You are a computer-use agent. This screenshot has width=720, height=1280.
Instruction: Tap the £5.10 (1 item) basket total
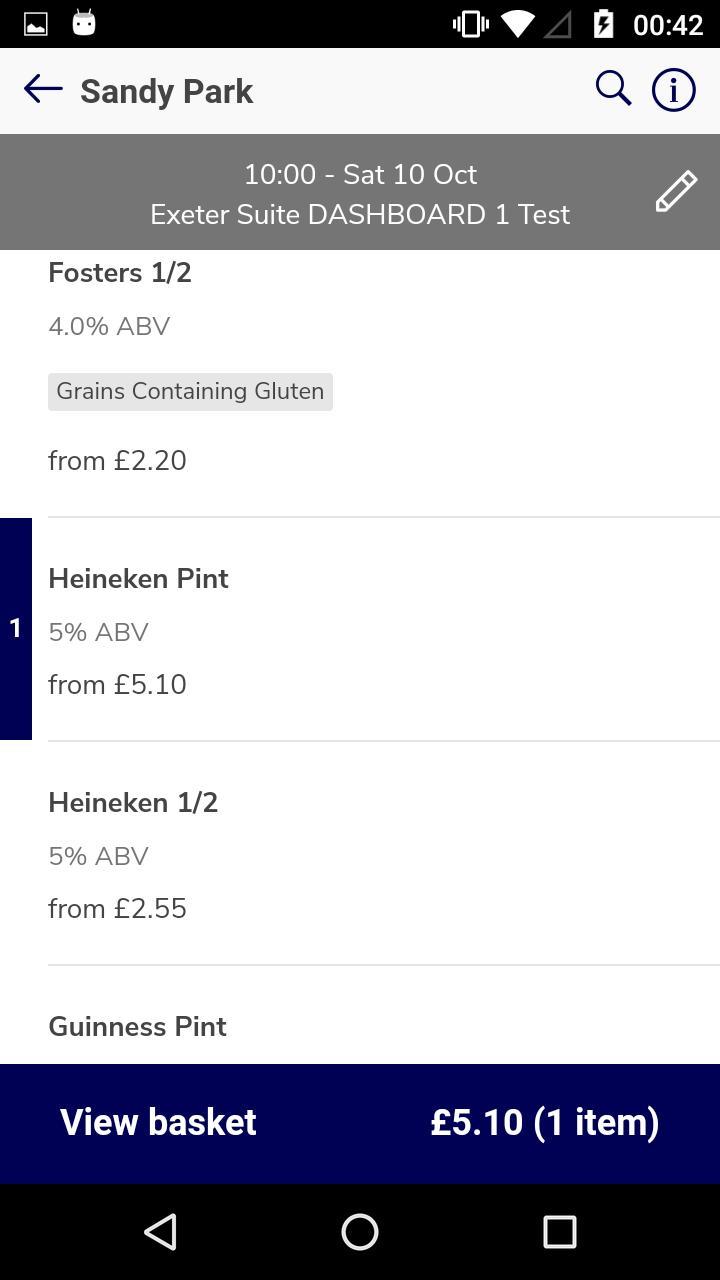coord(544,1122)
